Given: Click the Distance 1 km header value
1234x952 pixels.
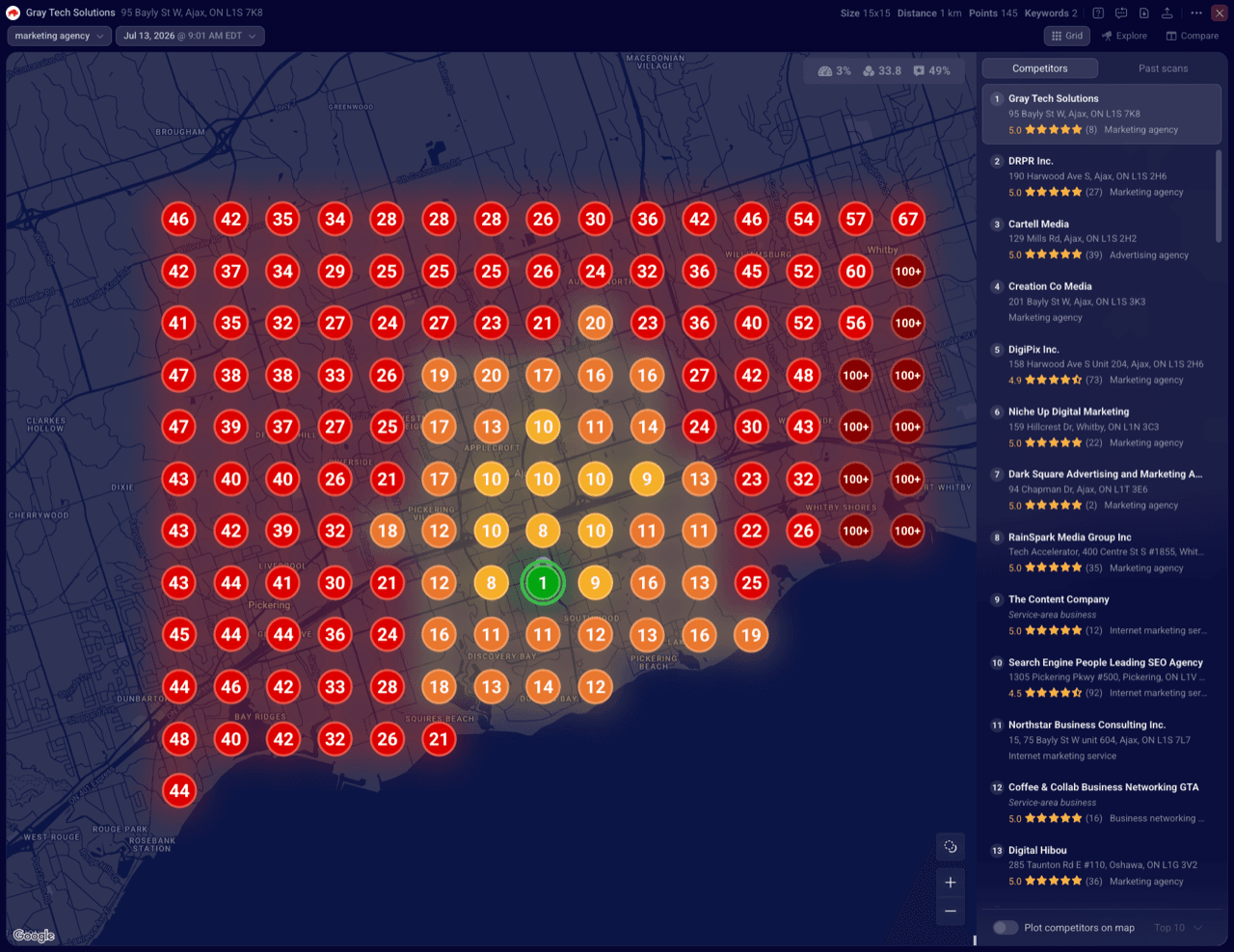Looking at the screenshot, I should (x=929, y=13).
